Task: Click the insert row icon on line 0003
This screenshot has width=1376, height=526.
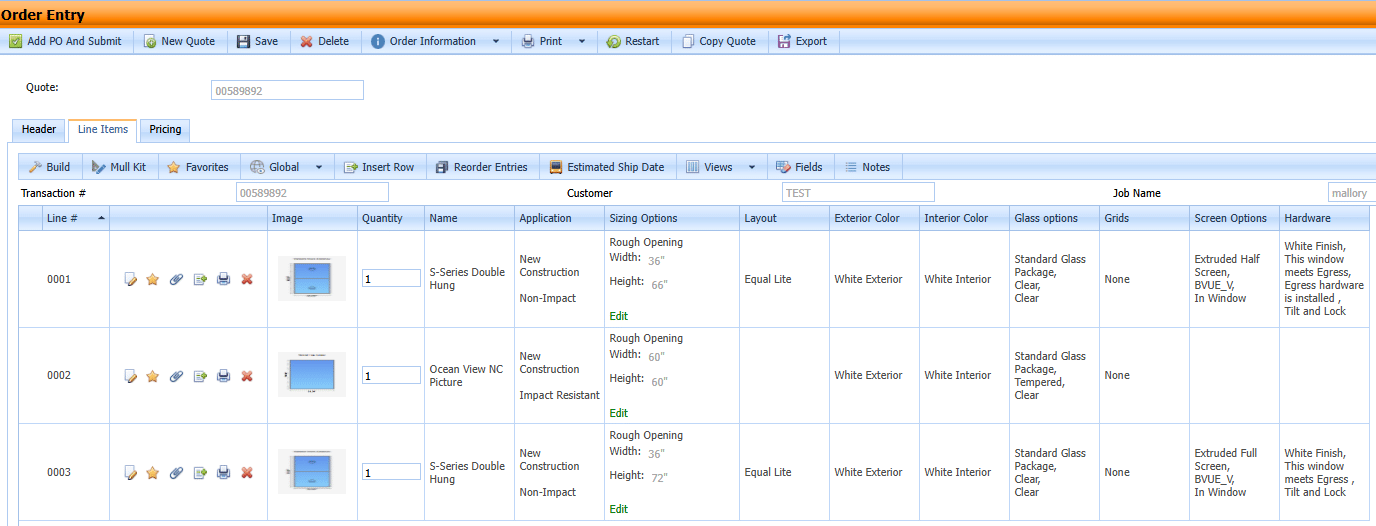Action: (x=200, y=473)
